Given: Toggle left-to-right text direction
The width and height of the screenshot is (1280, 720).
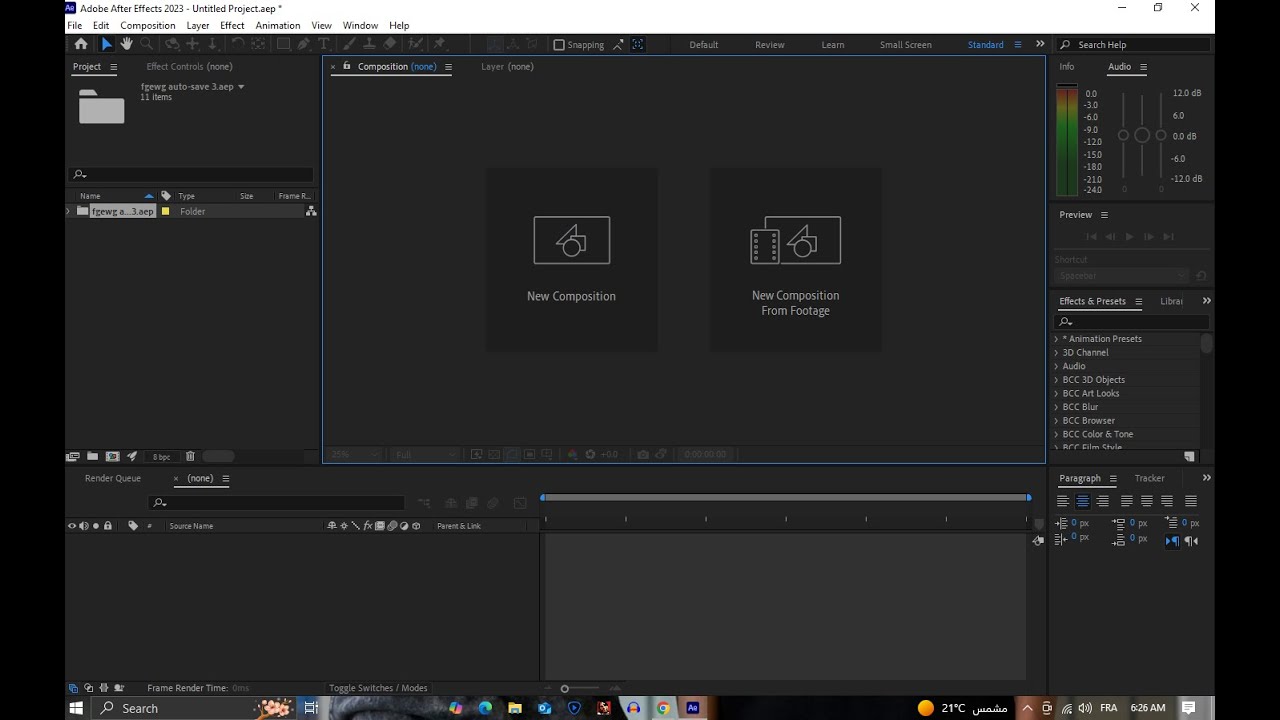Looking at the screenshot, I should tap(1172, 541).
